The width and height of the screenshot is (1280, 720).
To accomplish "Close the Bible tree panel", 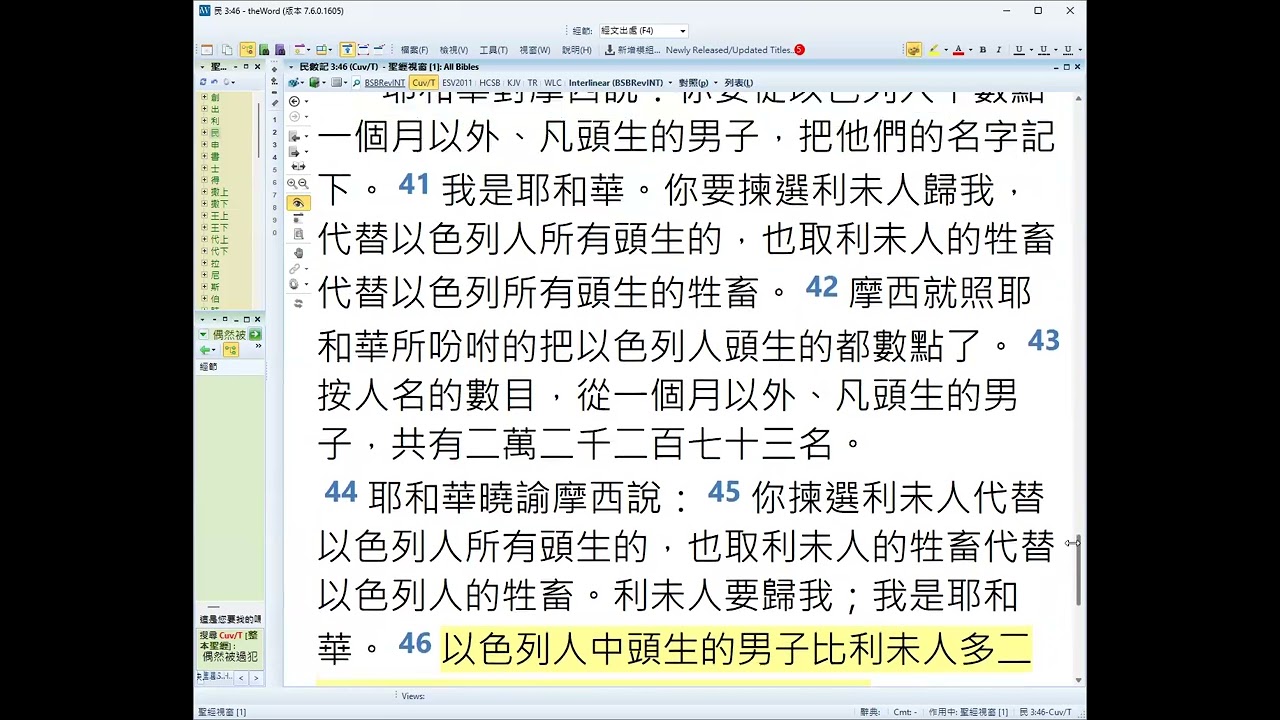I will click(x=257, y=67).
